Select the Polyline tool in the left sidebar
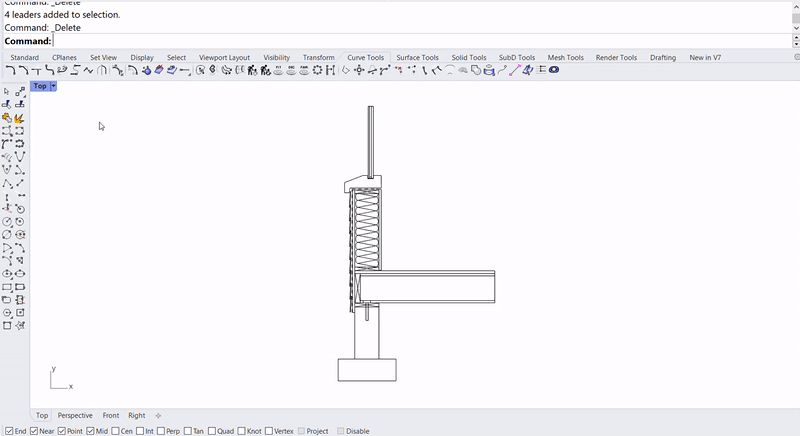The image size is (800, 436). point(7,183)
